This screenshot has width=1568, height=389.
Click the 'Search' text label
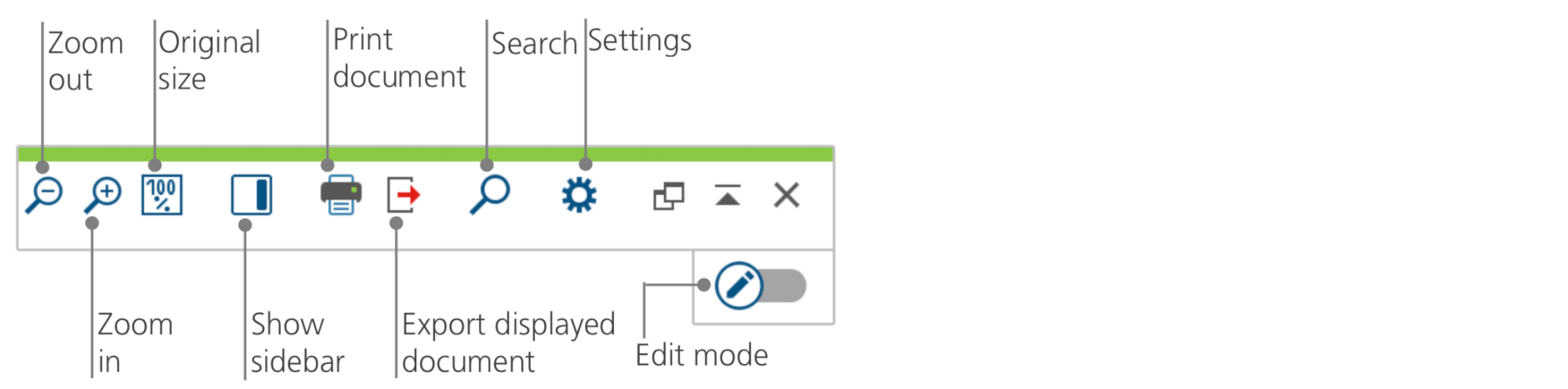(x=535, y=43)
